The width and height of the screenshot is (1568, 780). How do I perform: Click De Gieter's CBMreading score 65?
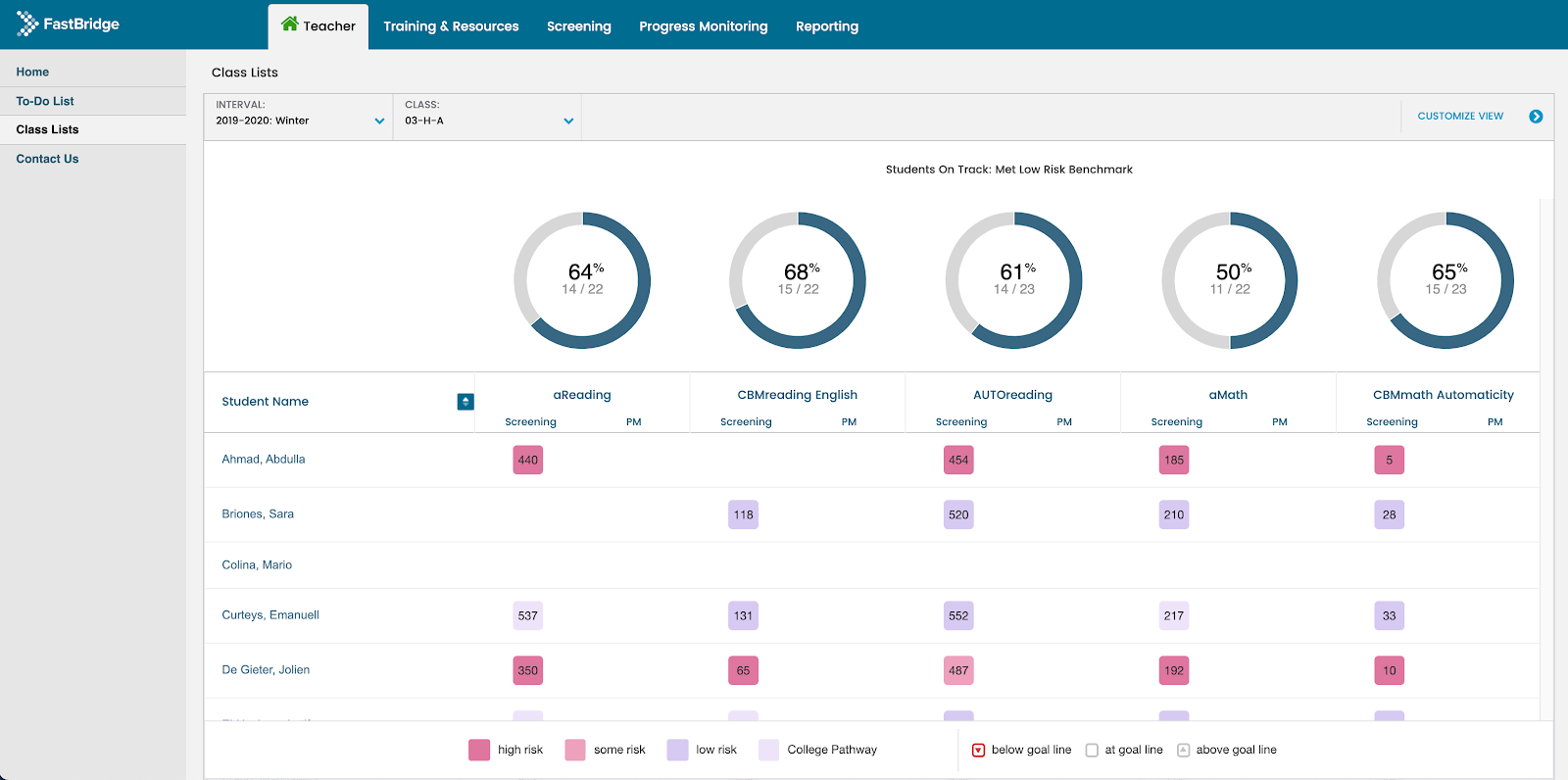[743, 671]
